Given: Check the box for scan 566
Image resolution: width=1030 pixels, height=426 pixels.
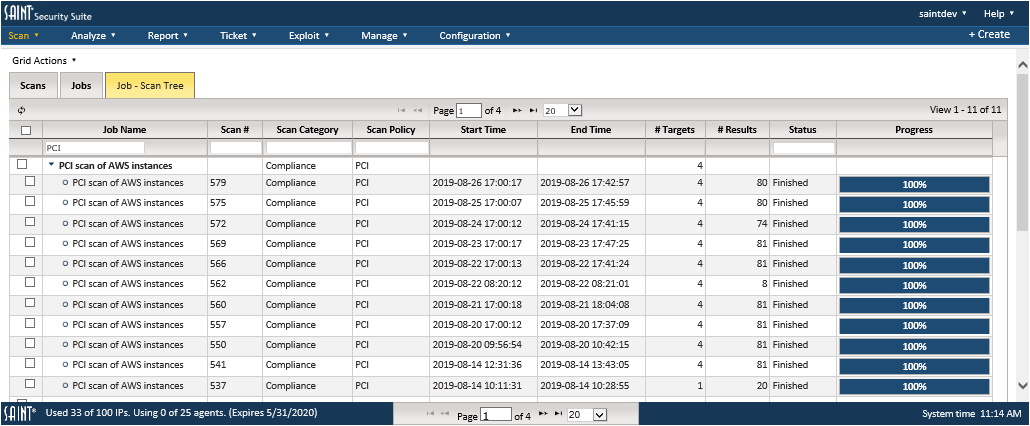Looking at the screenshot, I should point(30,263).
